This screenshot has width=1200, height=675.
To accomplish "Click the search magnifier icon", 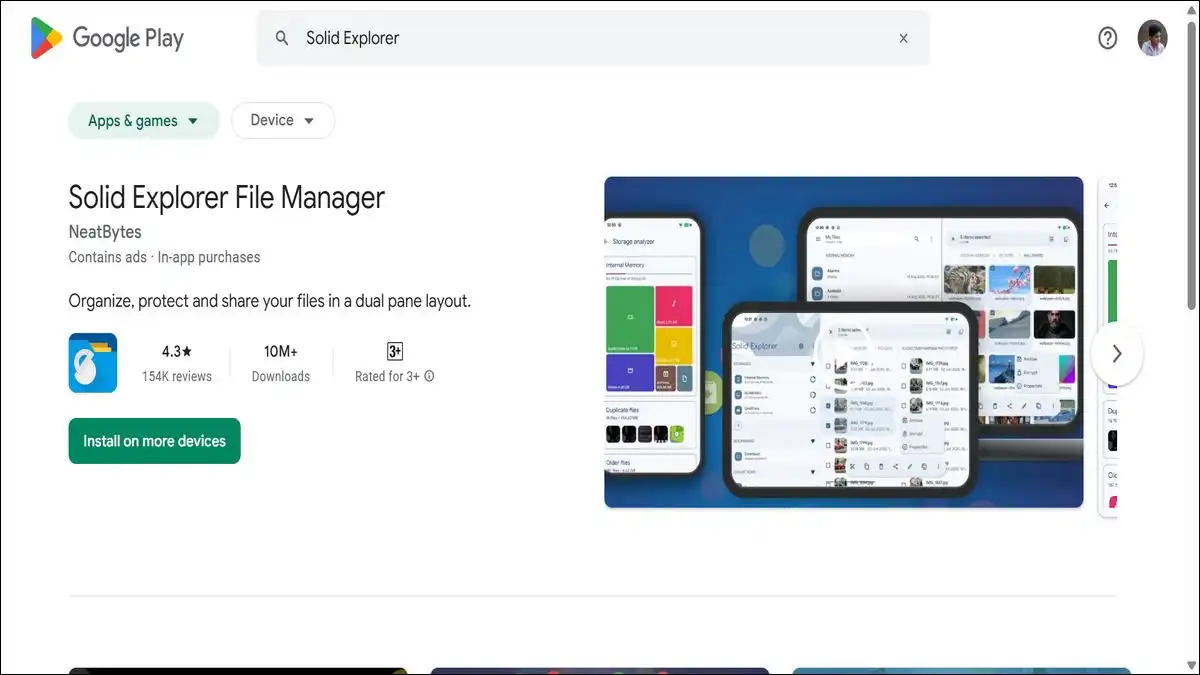I will pos(283,38).
